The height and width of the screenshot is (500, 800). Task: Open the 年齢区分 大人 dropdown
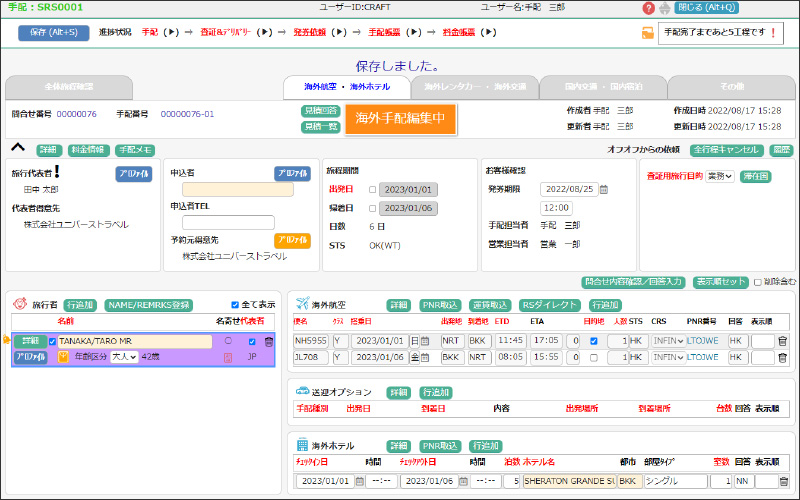coord(124,357)
